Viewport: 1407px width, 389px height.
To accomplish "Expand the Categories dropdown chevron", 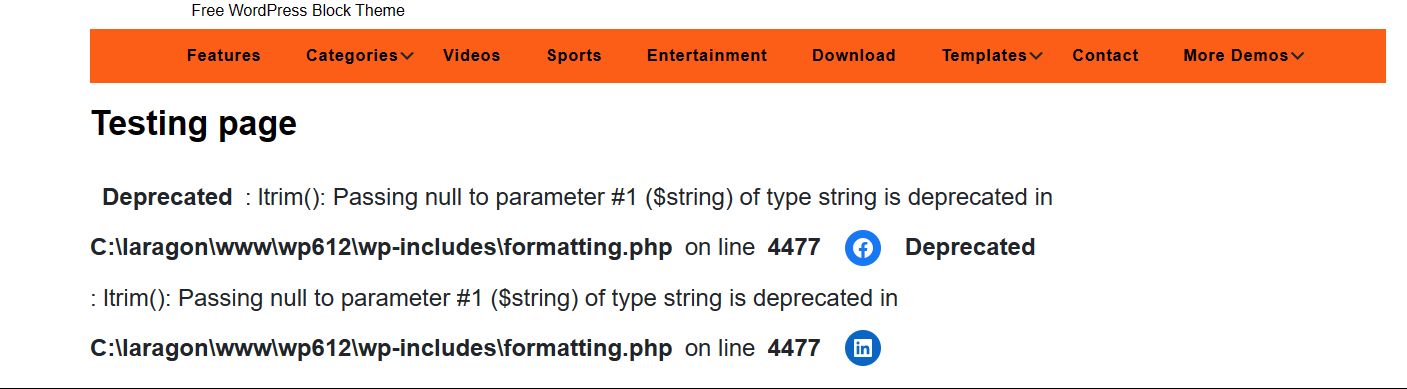I will (x=407, y=56).
